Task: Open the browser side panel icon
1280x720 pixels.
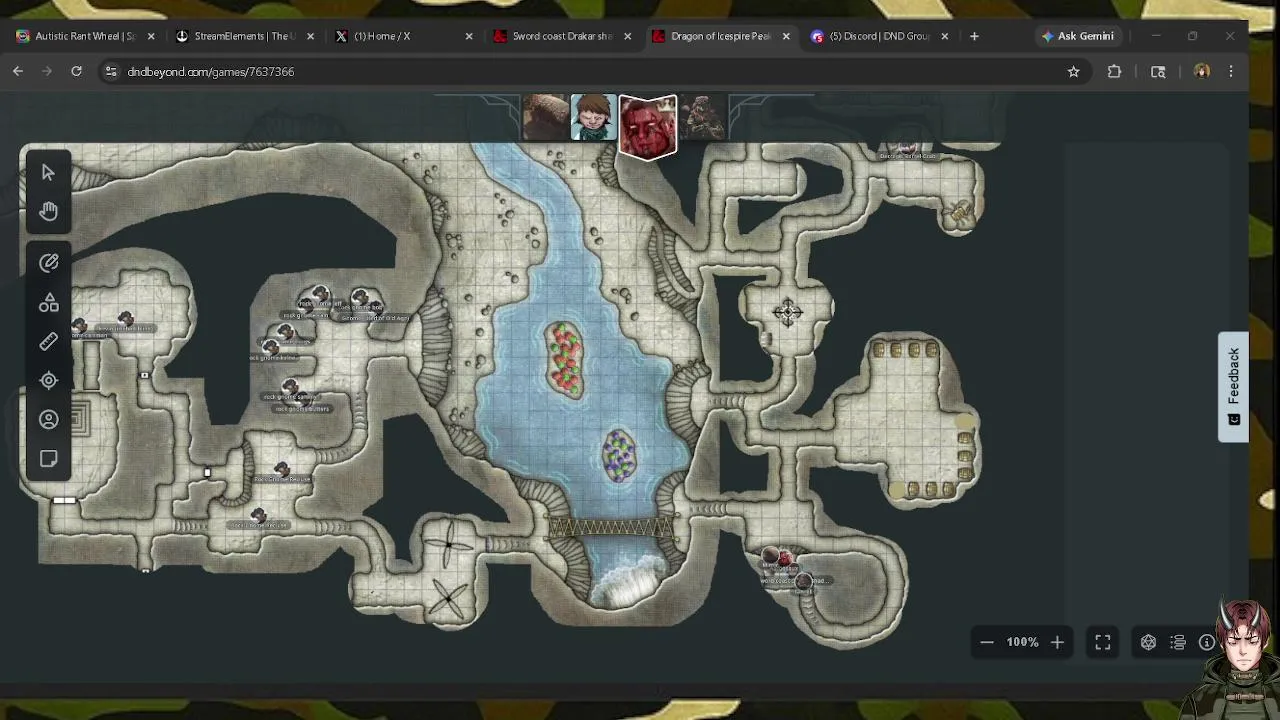Action: (1158, 71)
